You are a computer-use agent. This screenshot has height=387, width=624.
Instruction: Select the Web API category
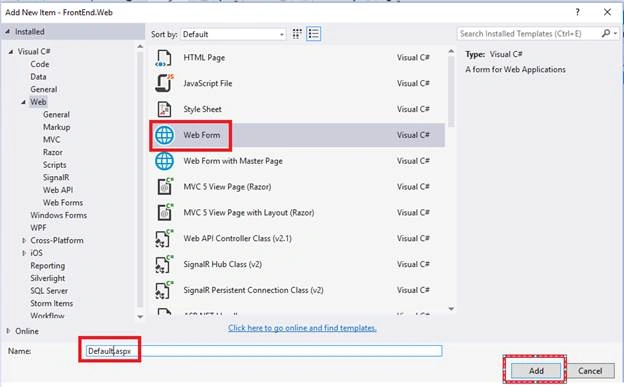pyautogui.click(x=58, y=190)
